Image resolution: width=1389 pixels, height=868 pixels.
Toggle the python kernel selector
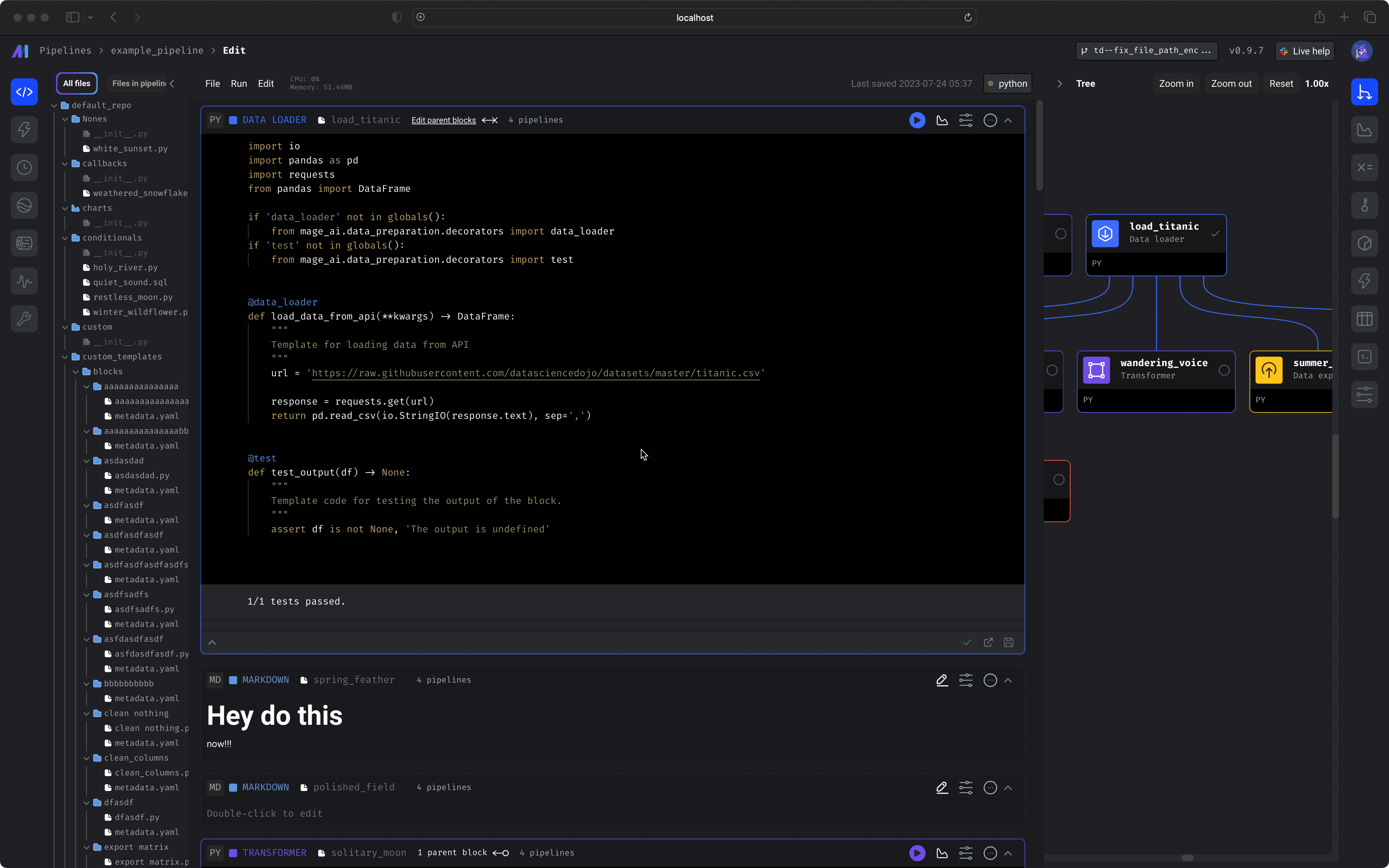(1007, 84)
